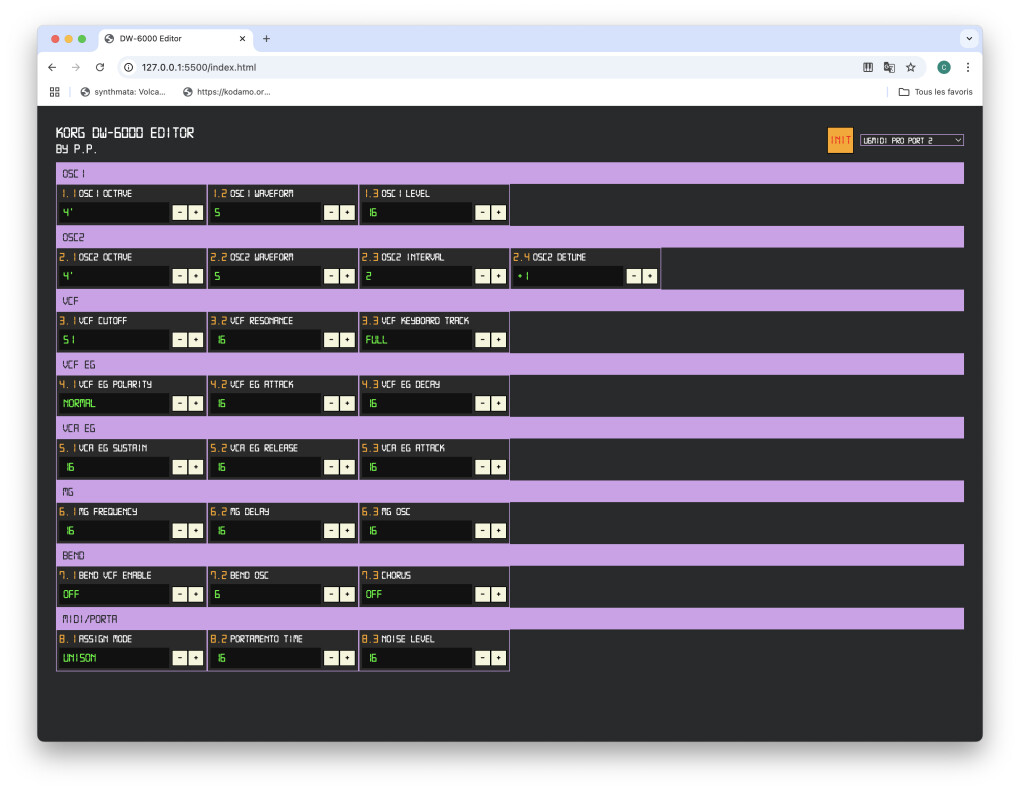The height and width of the screenshot is (791, 1020).
Task: Open the apps grid in bookmarks bar
Action: coord(55,92)
